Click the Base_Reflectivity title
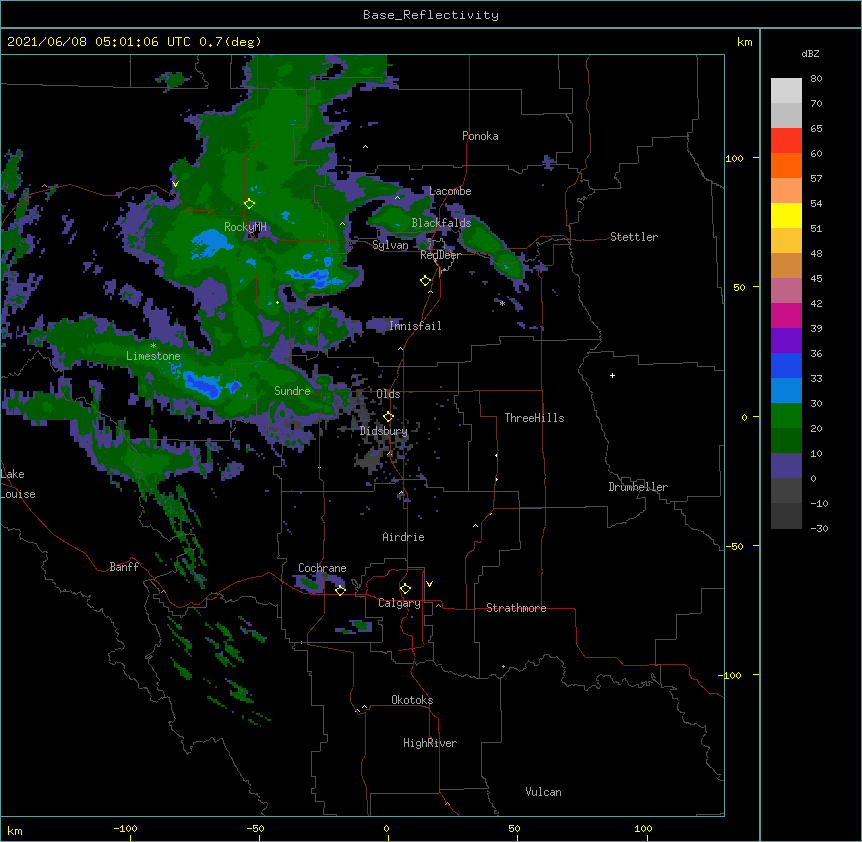Image resolution: width=862 pixels, height=842 pixels. click(431, 15)
